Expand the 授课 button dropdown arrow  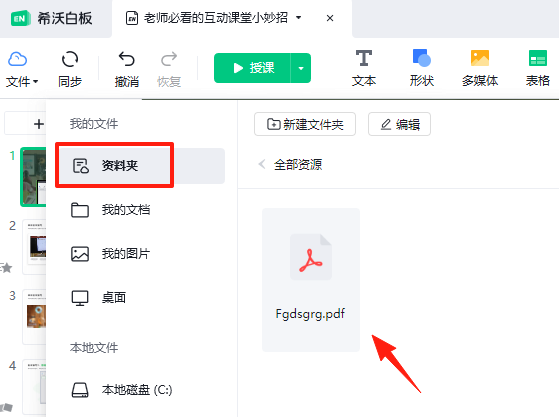click(301, 68)
